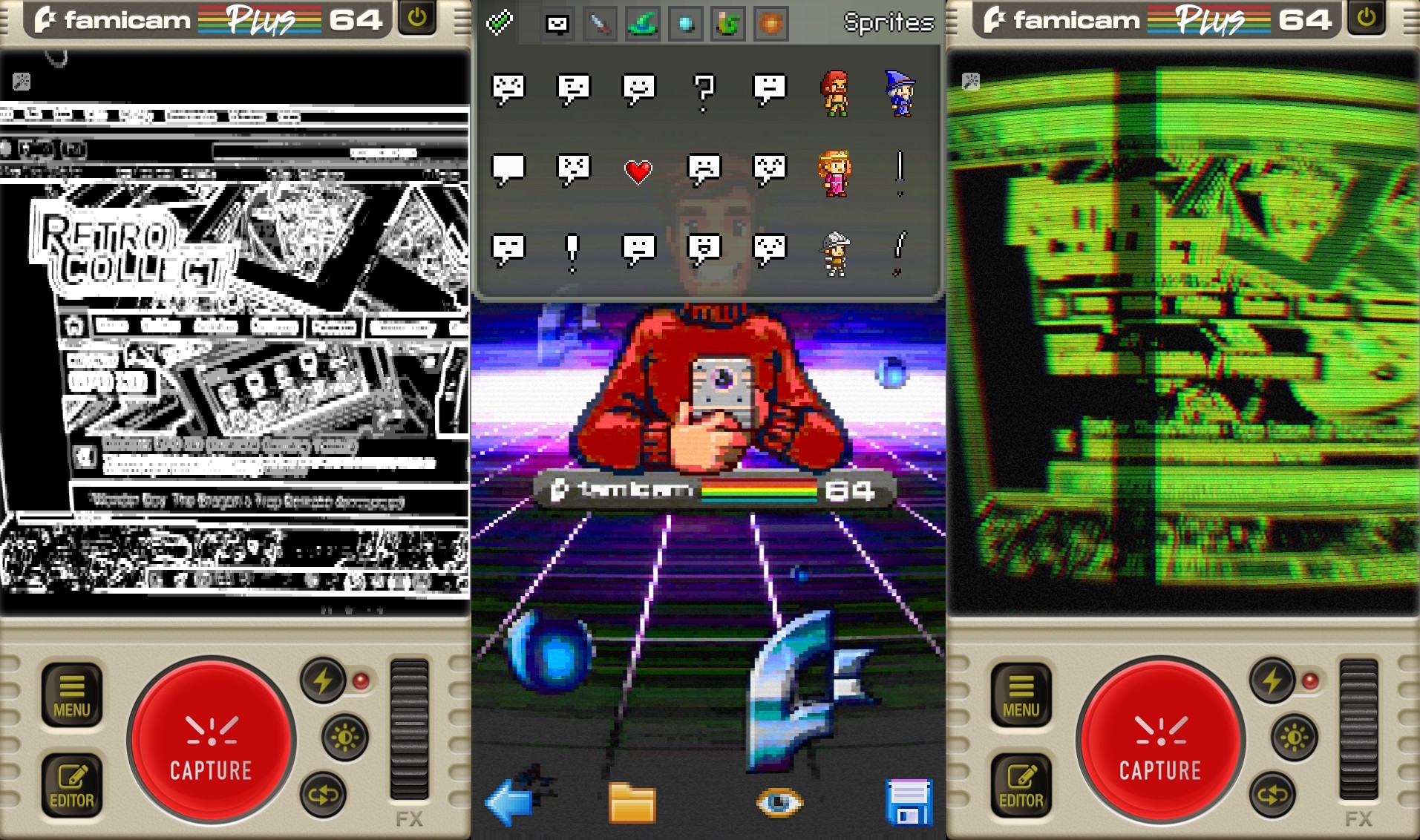The height and width of the screenshot is (840, 1420).
Task: Tap the brightness sun button, left panel
Action: coord(345,738)
